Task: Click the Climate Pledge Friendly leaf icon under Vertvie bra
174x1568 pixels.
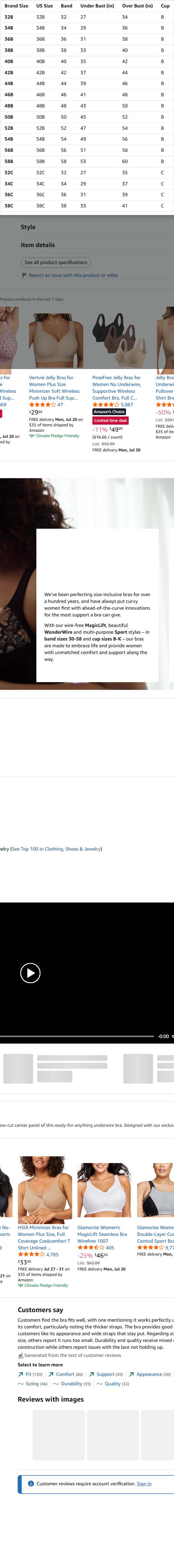Action: click(31, 436)
